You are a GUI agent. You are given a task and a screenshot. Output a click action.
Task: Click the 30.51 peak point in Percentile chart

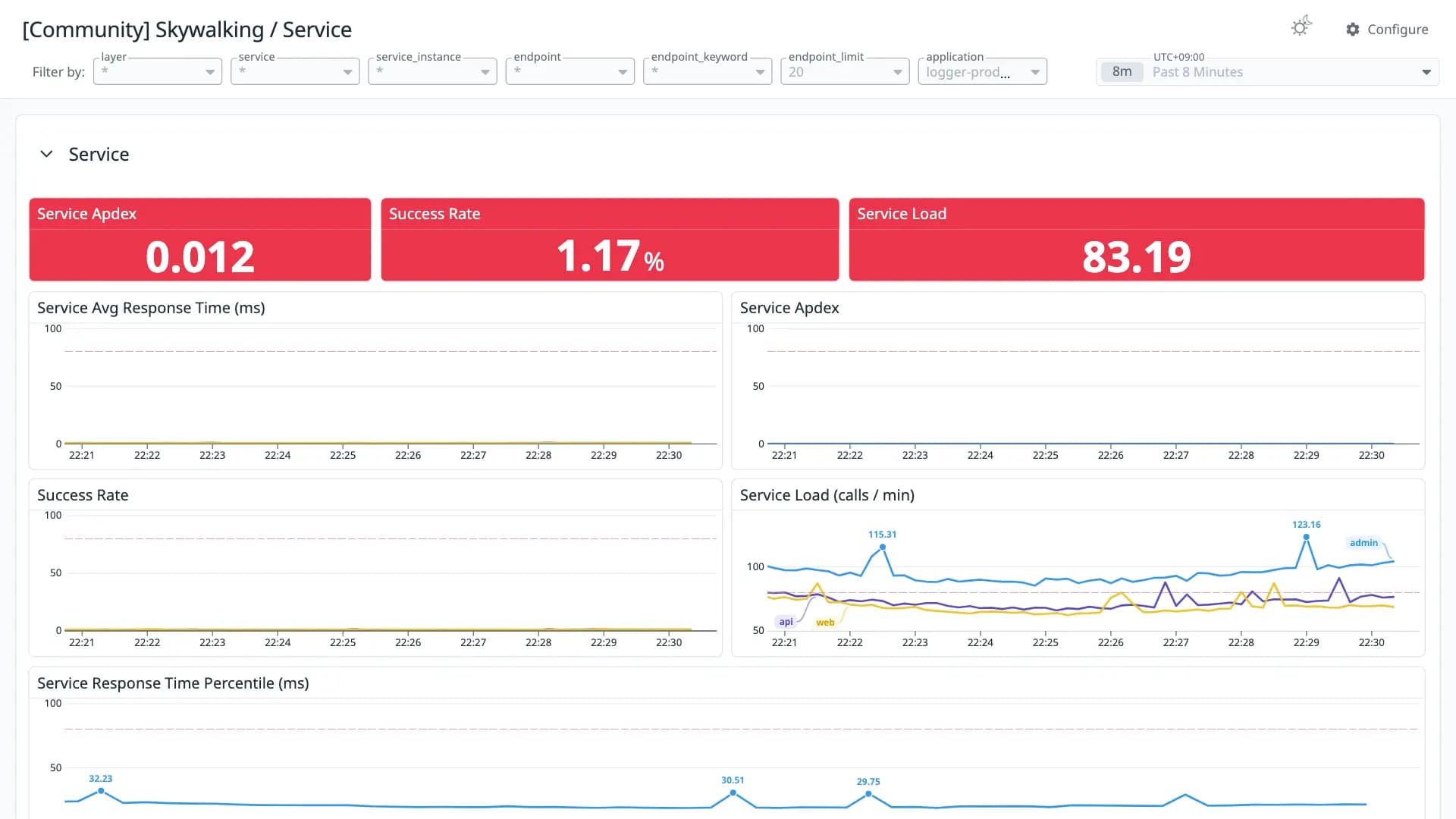[x=733, y=792]
